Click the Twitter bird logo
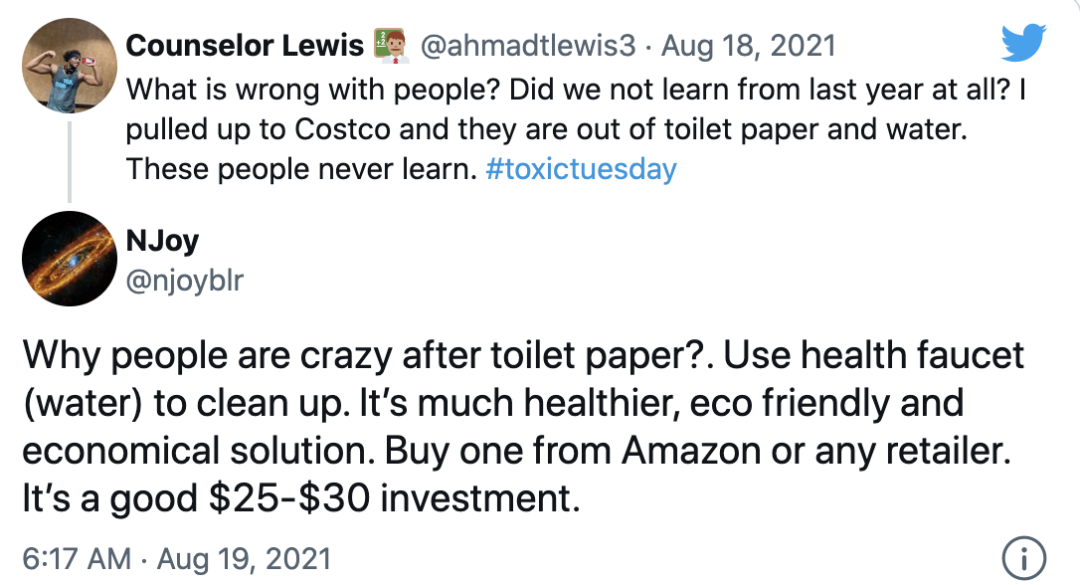Image resolution: width=1080 pixels, height=585 pixels. click(1025, 46)
